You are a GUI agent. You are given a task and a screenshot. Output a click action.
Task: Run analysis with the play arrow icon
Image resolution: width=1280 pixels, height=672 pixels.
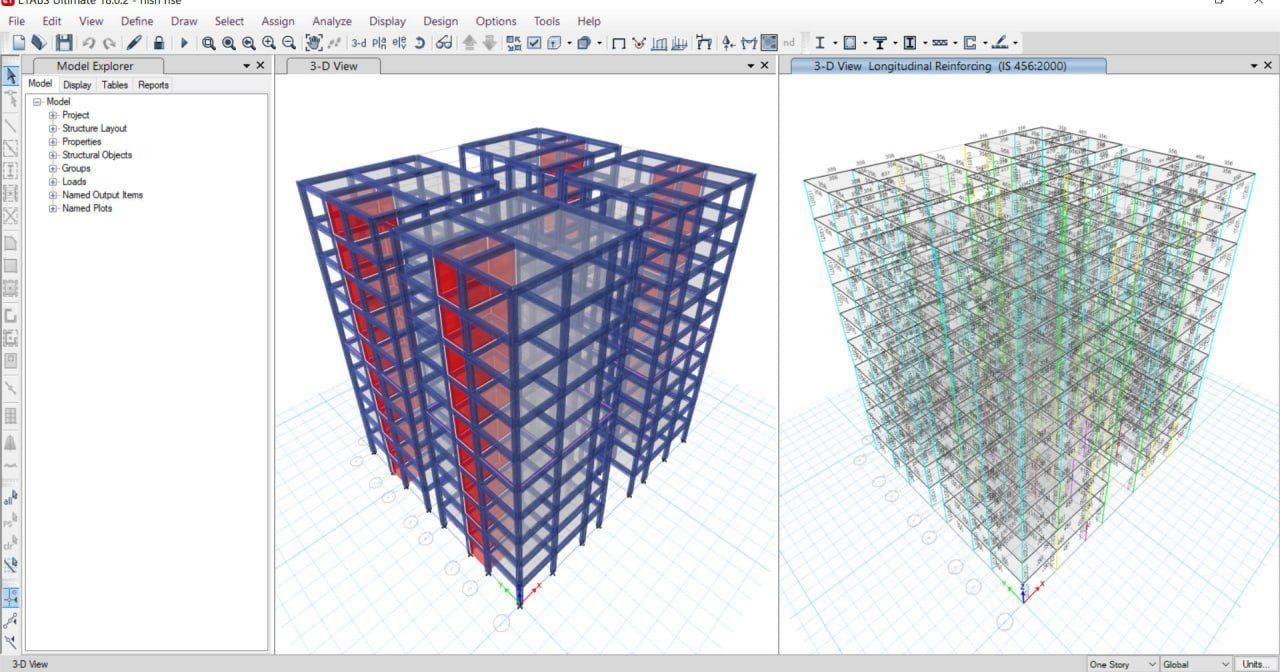pos(184,43)
